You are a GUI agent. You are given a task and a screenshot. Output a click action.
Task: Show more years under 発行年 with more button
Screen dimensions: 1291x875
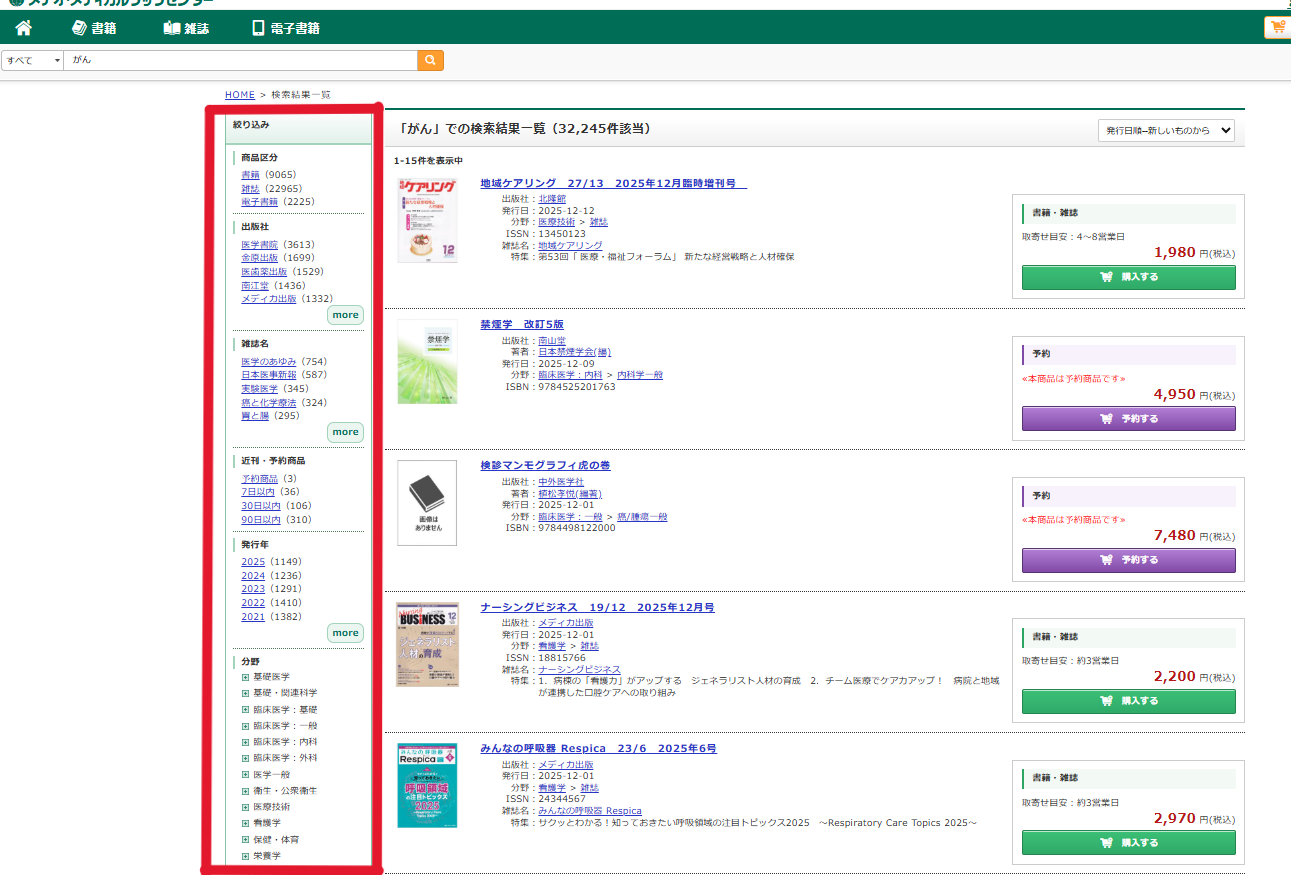345,633
